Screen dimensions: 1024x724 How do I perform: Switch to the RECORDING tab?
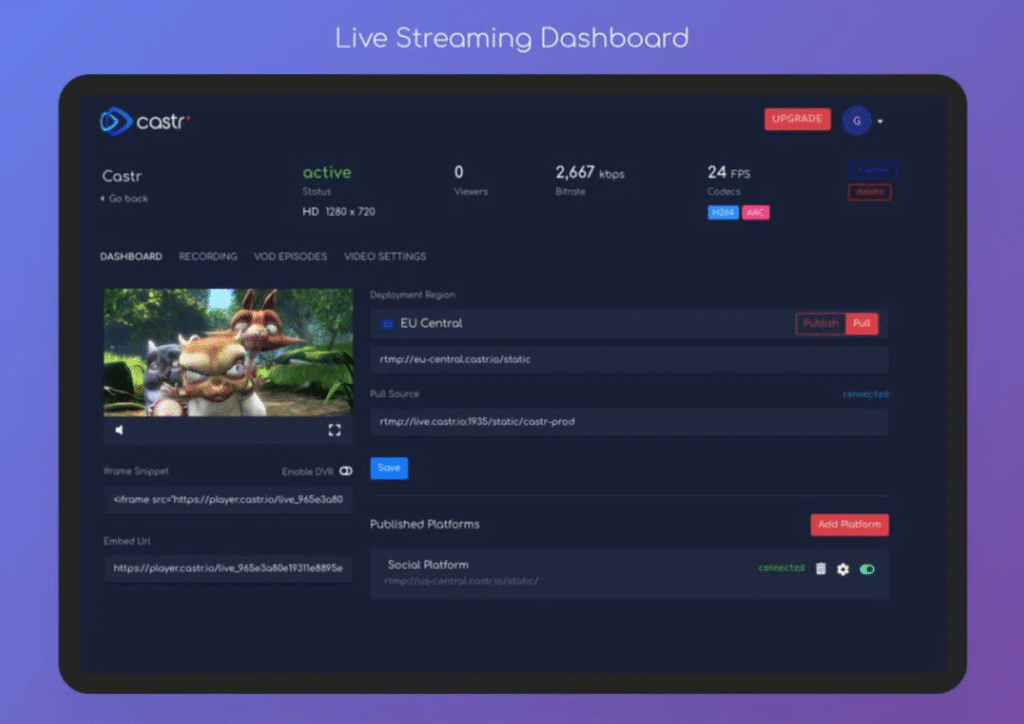[207, 256]
